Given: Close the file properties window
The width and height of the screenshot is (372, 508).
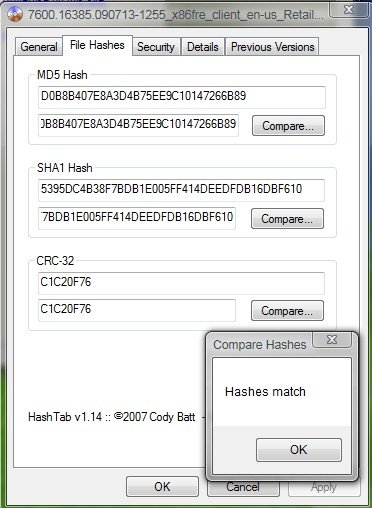Looking at the screenshot, I should point(349,10).
